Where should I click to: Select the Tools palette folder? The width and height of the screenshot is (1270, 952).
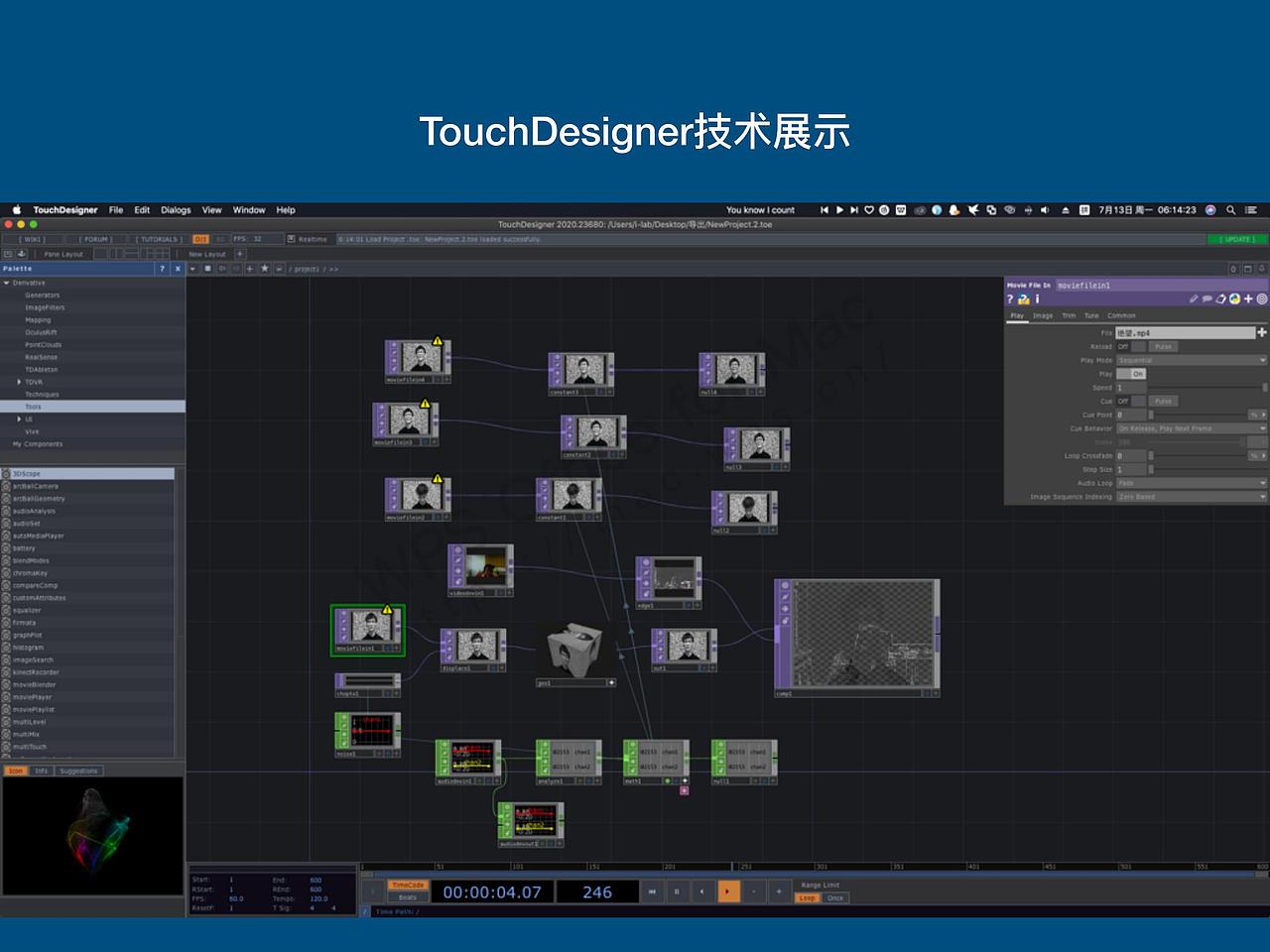(x=92, y=407)
